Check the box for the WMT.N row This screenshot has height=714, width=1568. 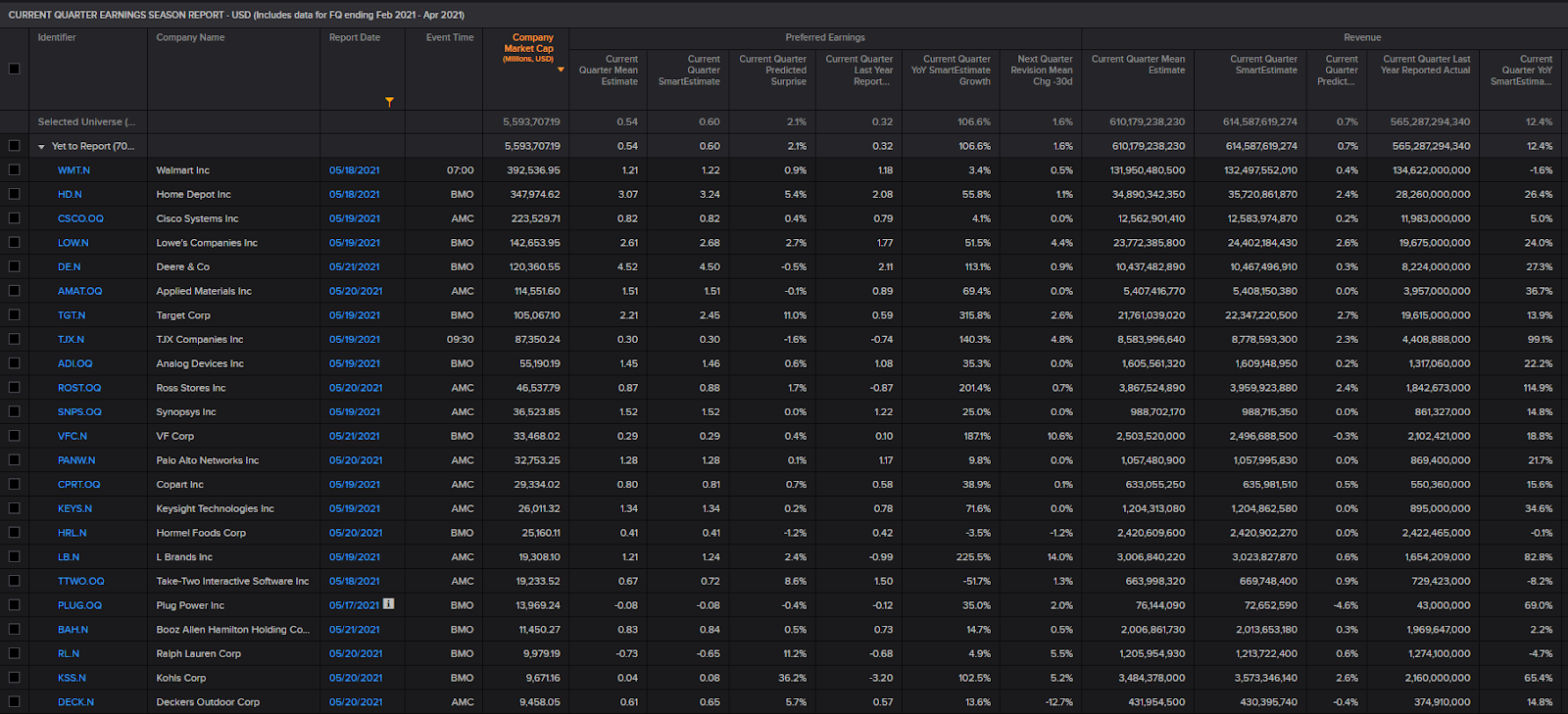point(14,169)
